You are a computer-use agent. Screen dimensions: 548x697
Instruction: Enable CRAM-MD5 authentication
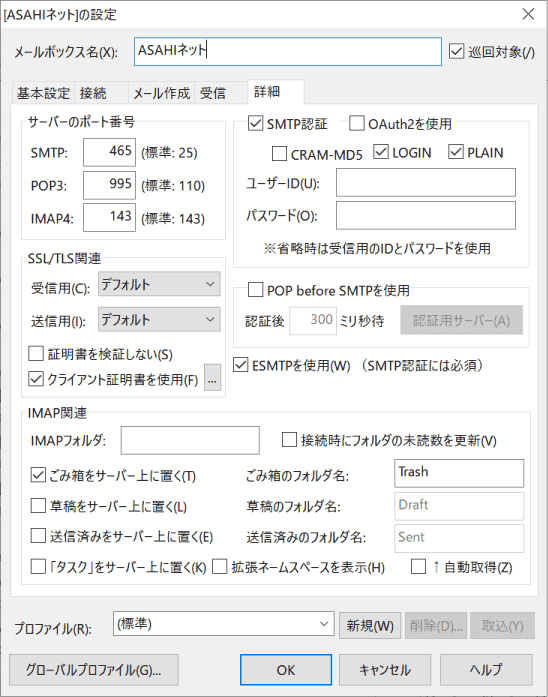coord(279,154)
